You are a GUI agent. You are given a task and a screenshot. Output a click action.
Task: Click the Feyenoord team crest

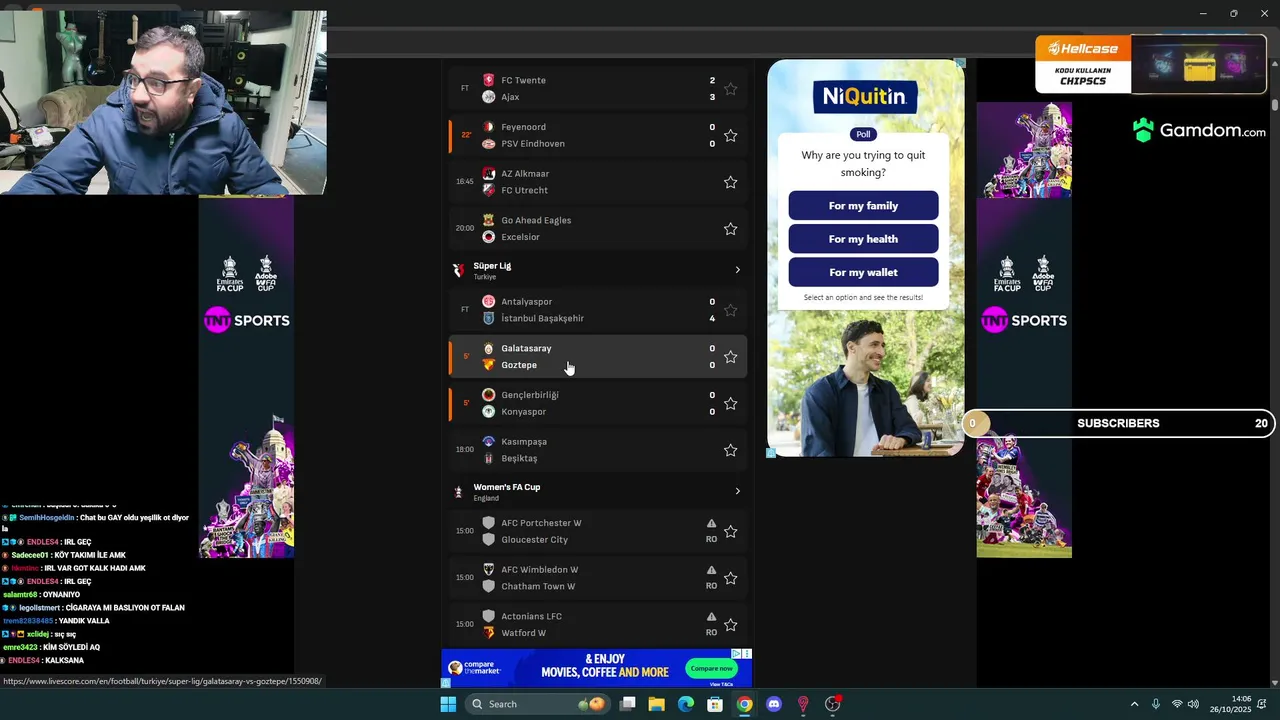[489, 127]
